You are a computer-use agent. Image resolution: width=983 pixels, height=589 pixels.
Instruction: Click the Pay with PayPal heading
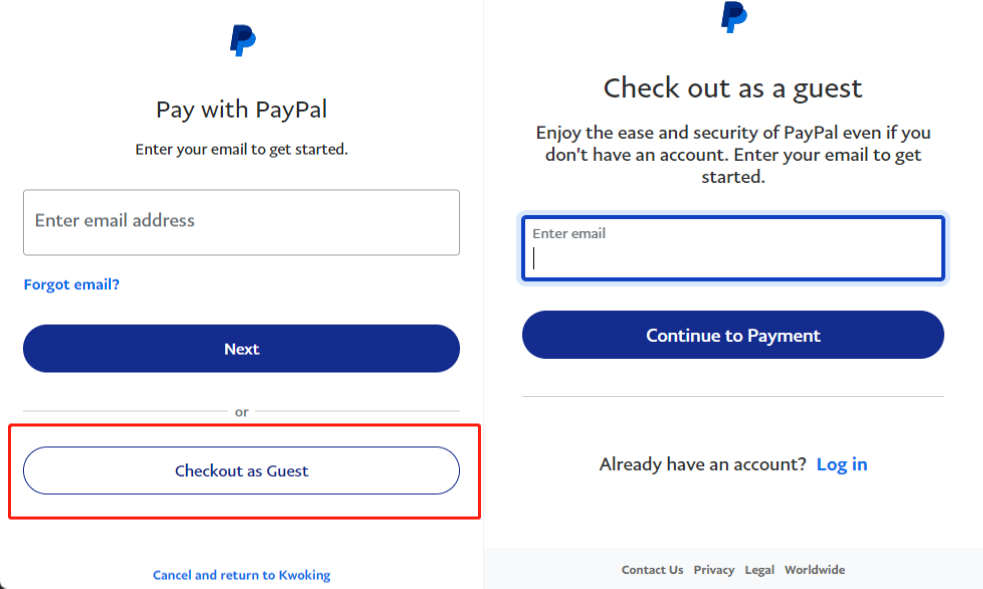point(241,109)
